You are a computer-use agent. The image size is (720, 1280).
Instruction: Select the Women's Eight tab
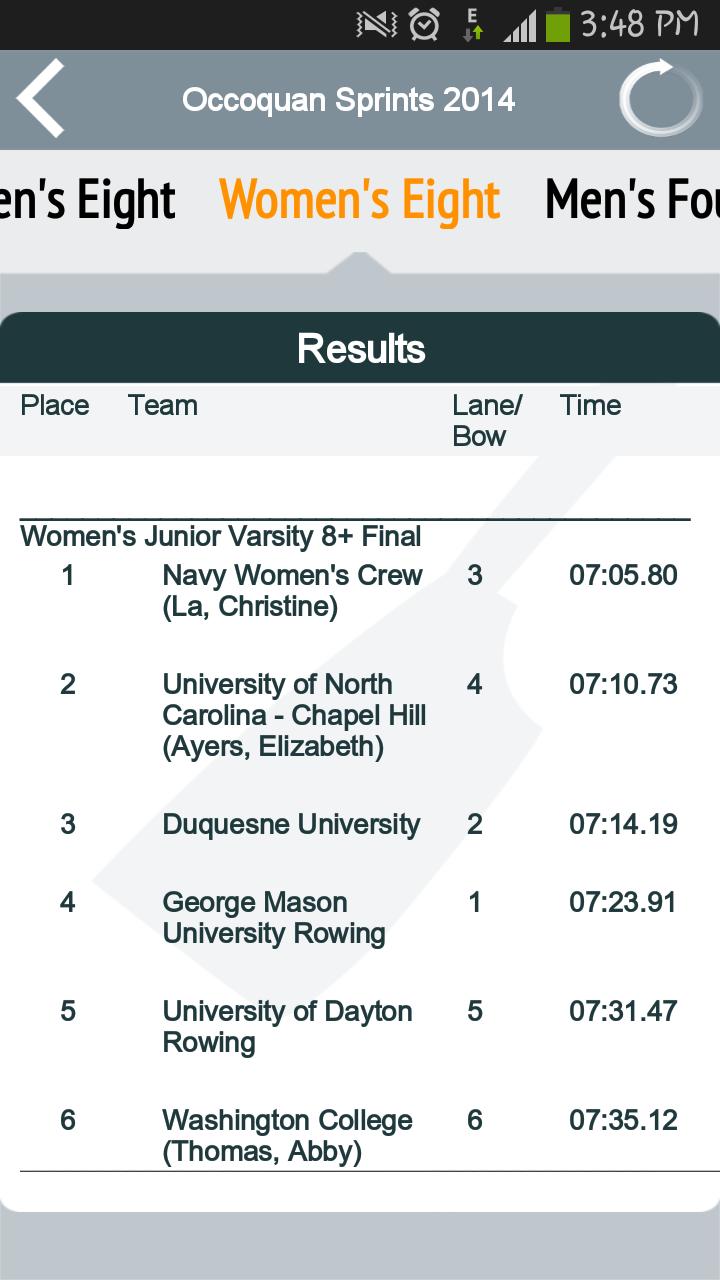tap(359, 199)
